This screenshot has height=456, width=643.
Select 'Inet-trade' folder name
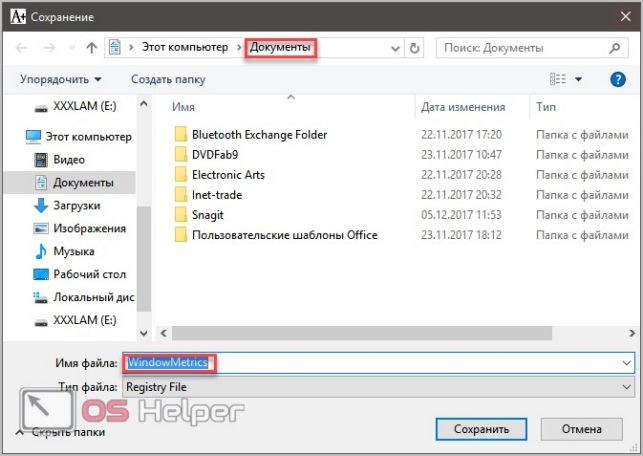click(x=217, y=195)
